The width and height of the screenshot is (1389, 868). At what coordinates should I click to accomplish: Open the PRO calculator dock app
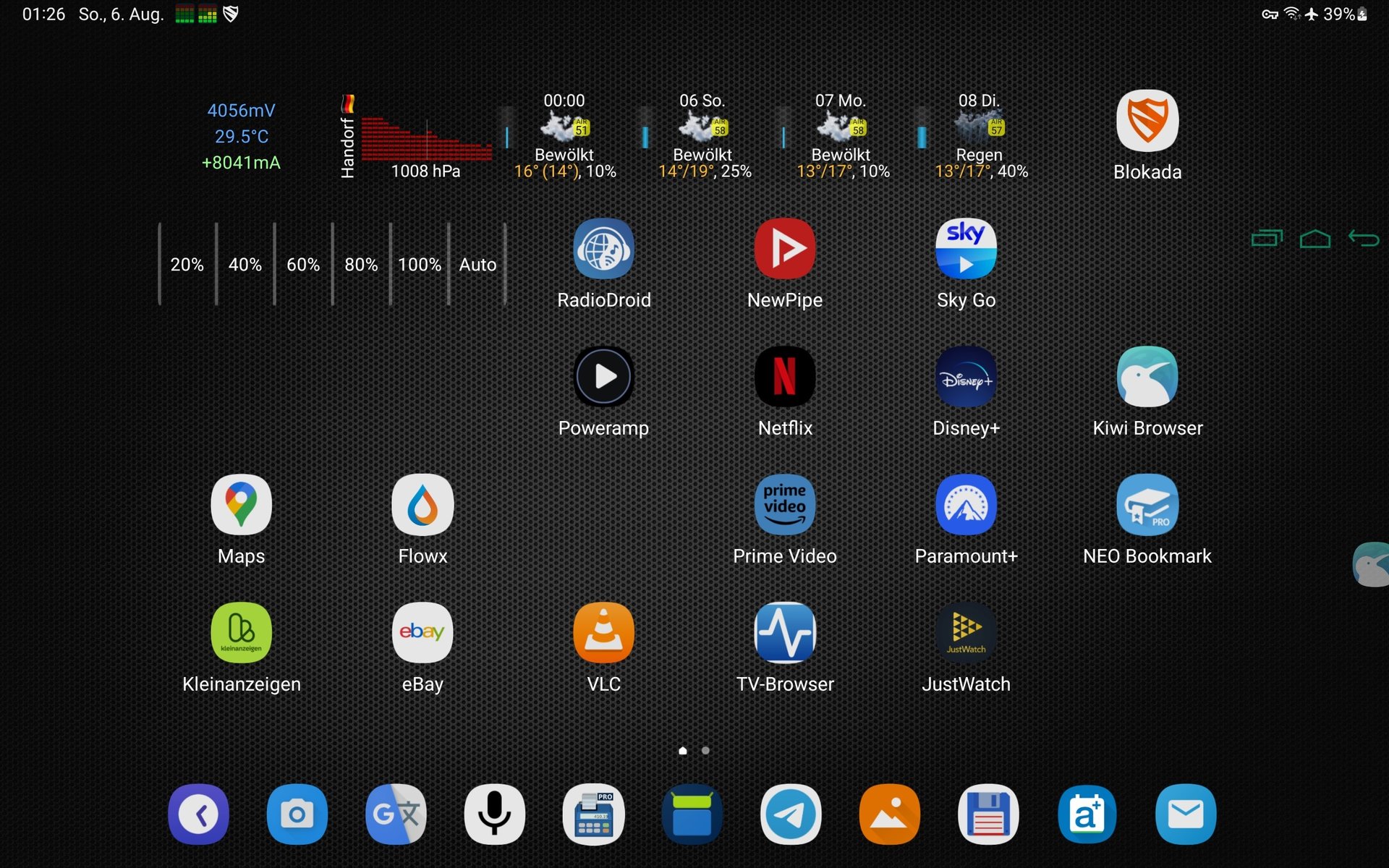click(593, 814)
